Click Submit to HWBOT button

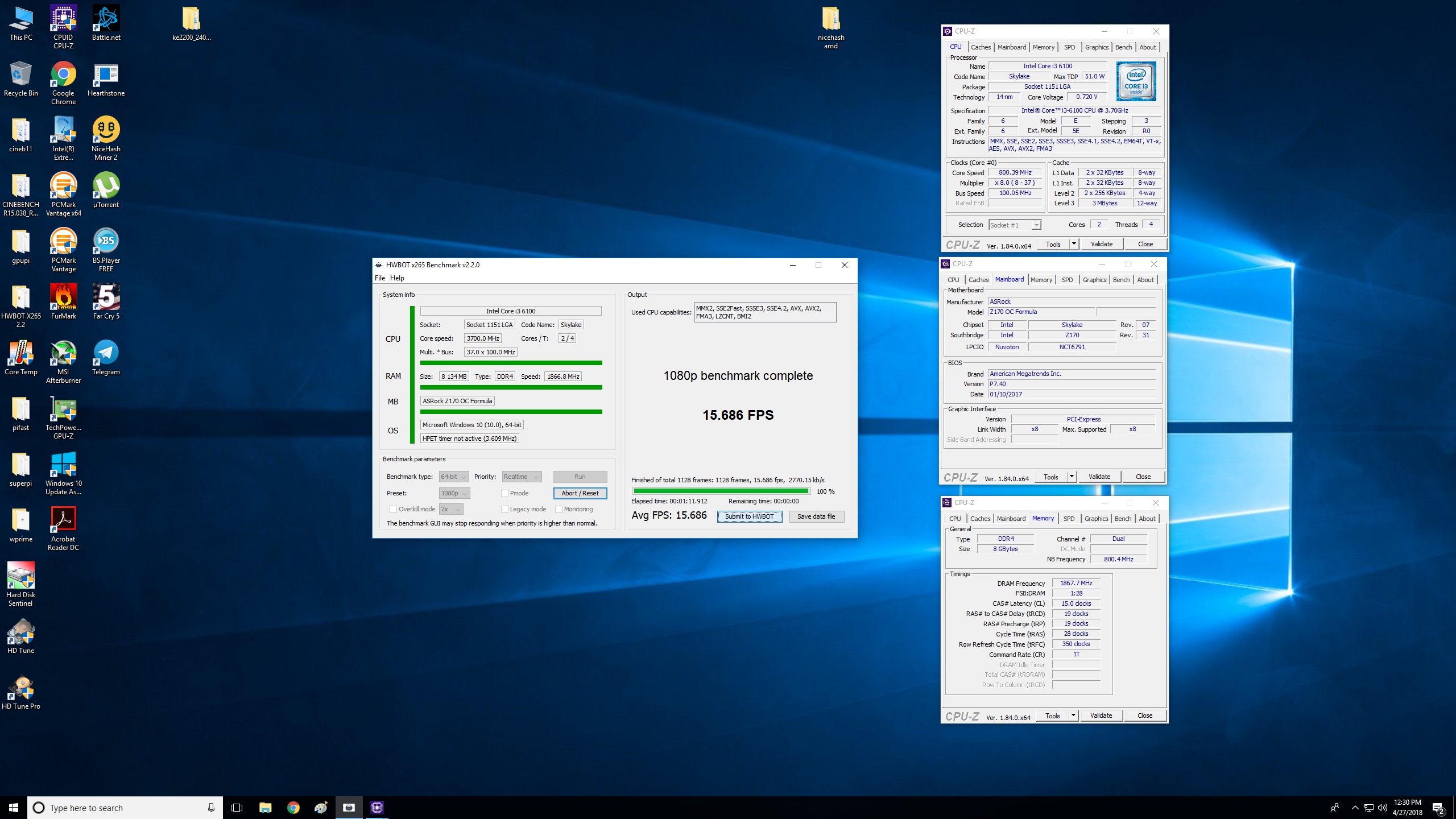tap(749, 516)
